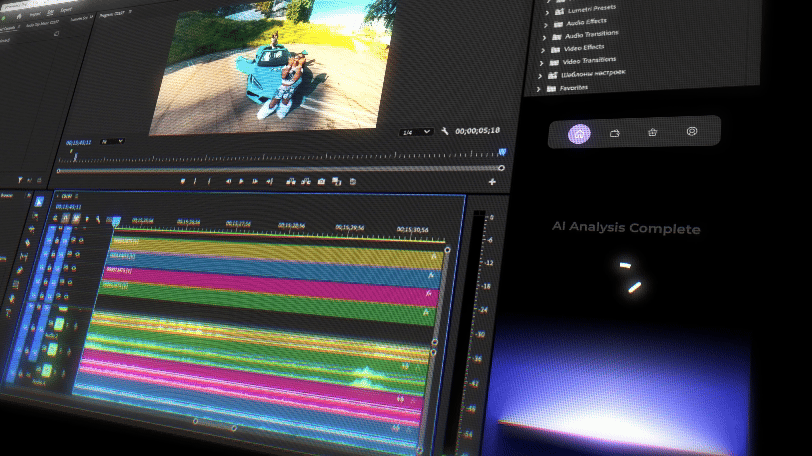Click the blue playhead on timeline ruler

(114, 222)
